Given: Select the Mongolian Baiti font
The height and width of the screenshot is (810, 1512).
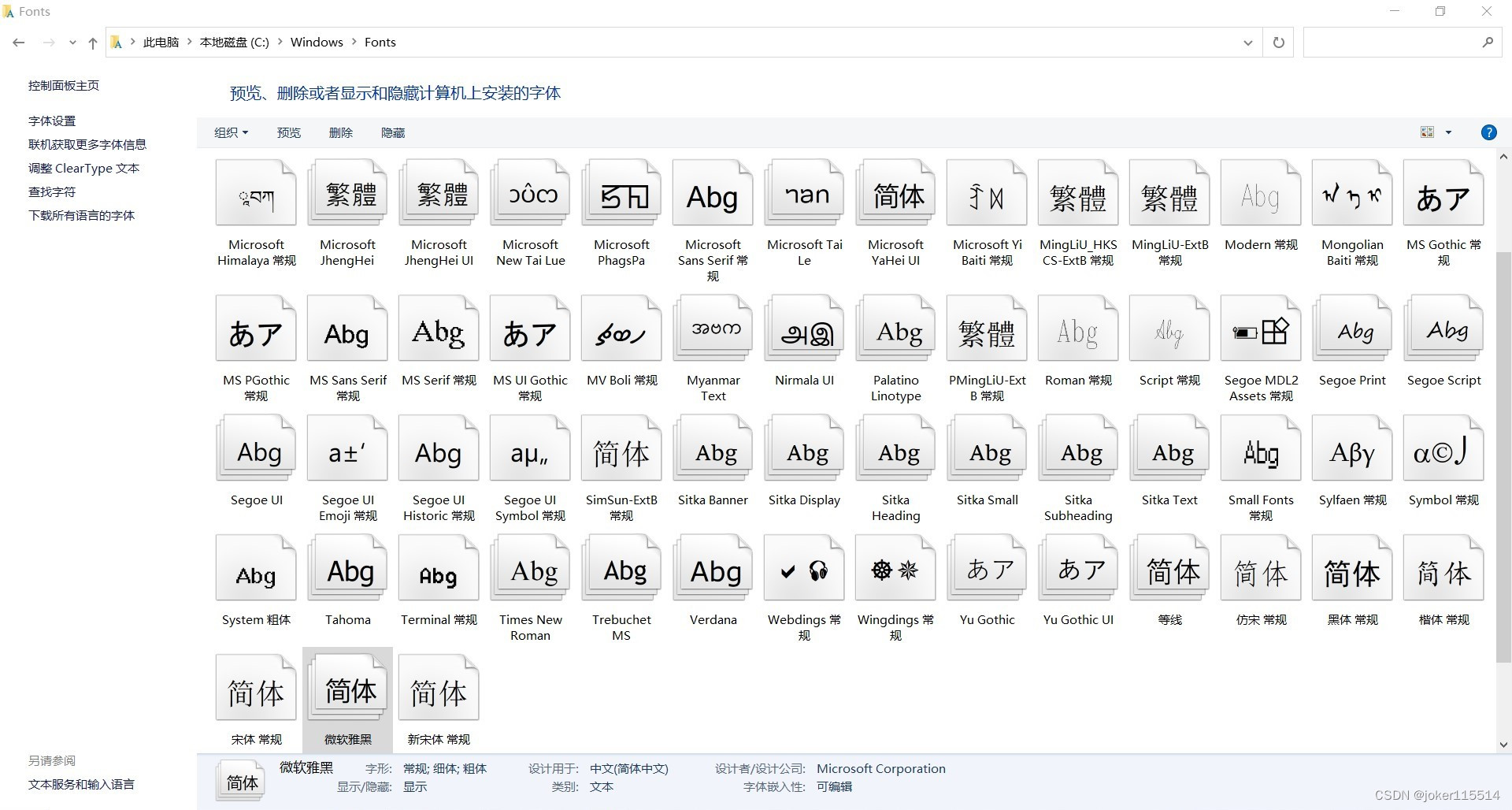Looking at the screenshot, I should click(x=1352, y=194).
